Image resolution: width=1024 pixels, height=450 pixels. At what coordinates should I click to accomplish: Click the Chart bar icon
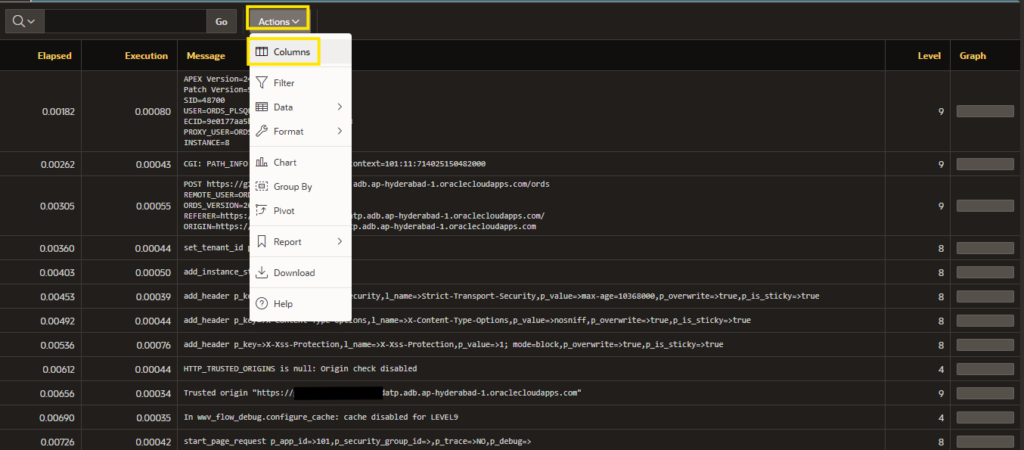(261, 162)
